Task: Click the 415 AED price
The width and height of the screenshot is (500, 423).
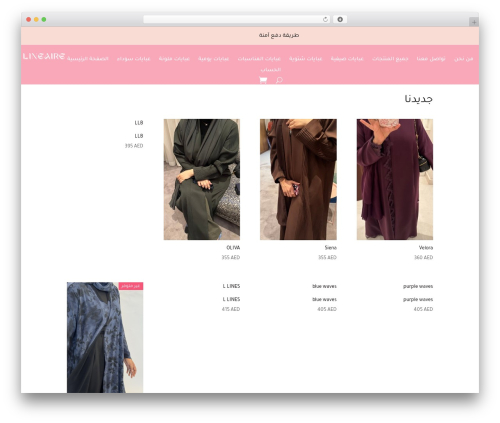Action: click(x=231, y=309)
